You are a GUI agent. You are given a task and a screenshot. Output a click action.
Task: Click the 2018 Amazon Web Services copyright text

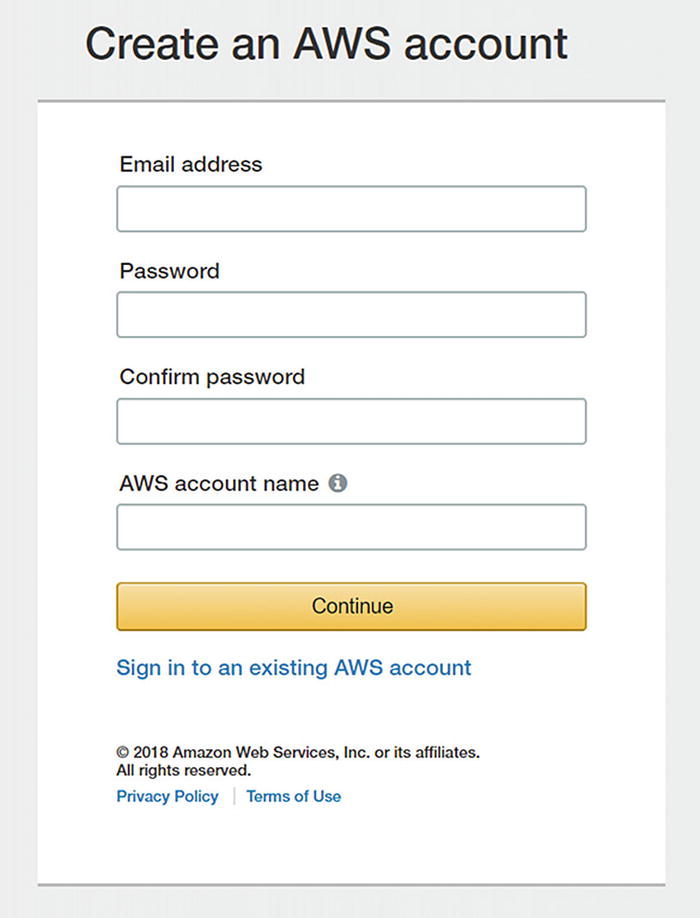[306, 752]
